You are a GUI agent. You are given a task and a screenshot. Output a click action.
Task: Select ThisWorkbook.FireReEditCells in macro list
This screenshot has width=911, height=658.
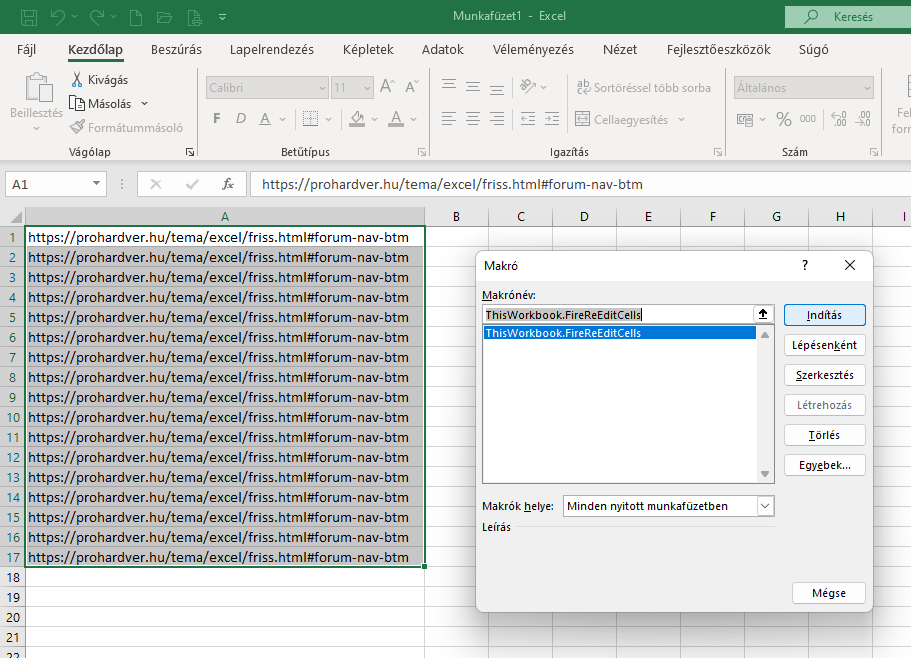coord(619,333)
